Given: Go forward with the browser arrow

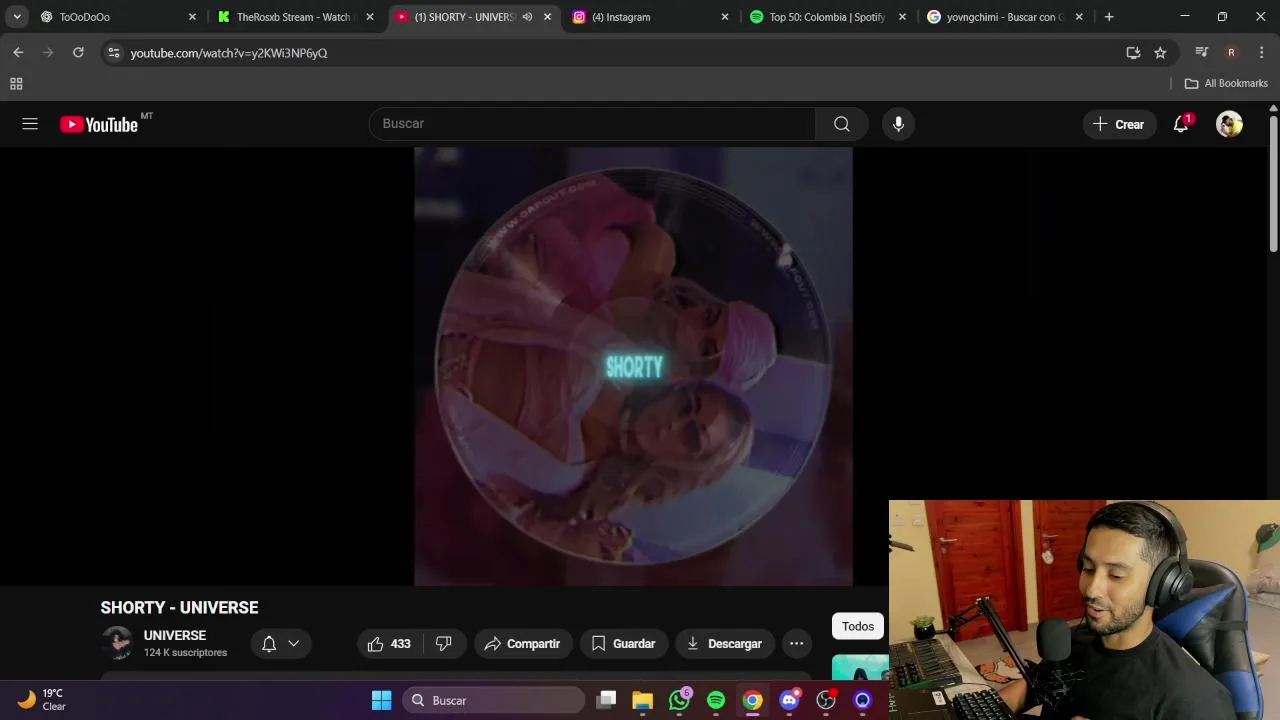Looking at the screenshot, I should tap(48, 52).
